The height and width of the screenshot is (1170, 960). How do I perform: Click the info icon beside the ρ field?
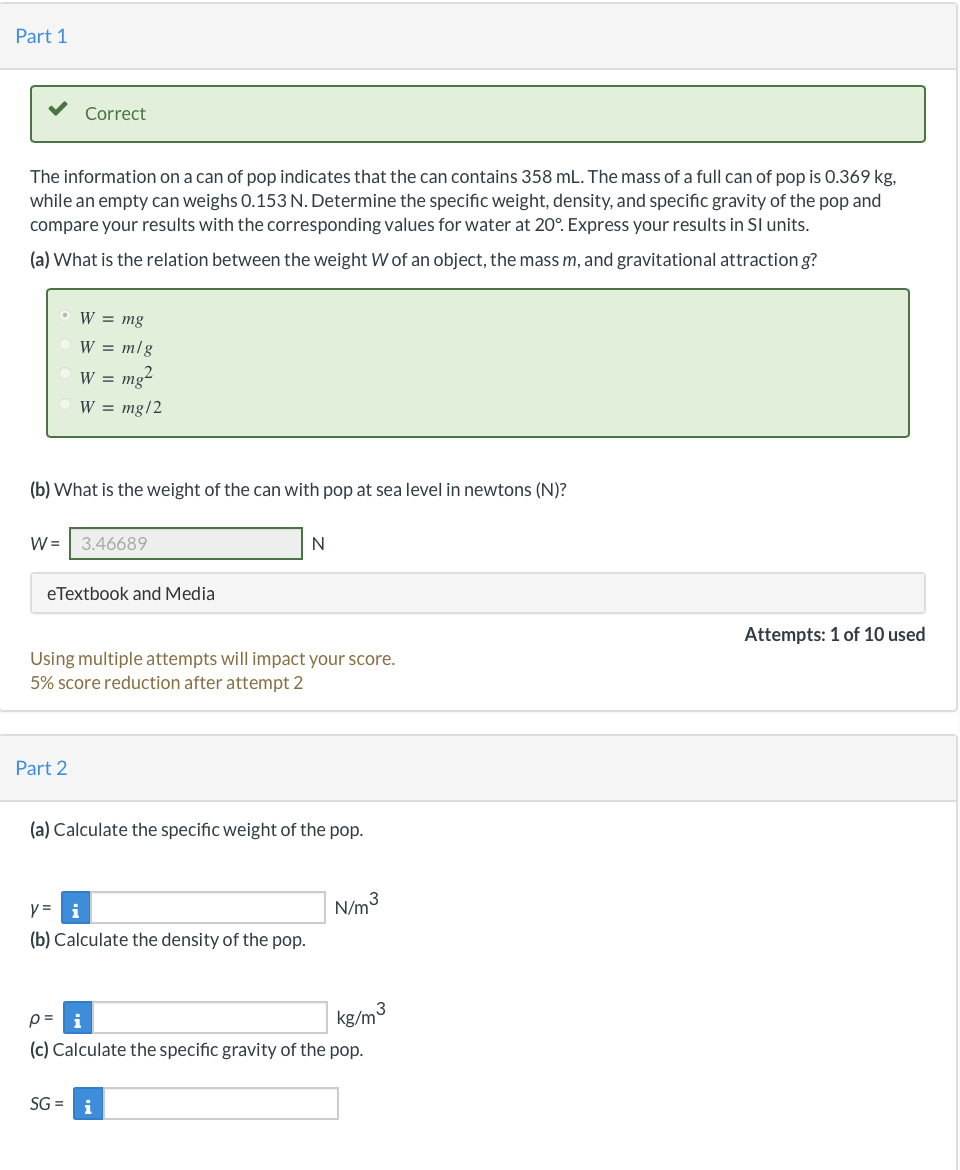pos(75,1017)
